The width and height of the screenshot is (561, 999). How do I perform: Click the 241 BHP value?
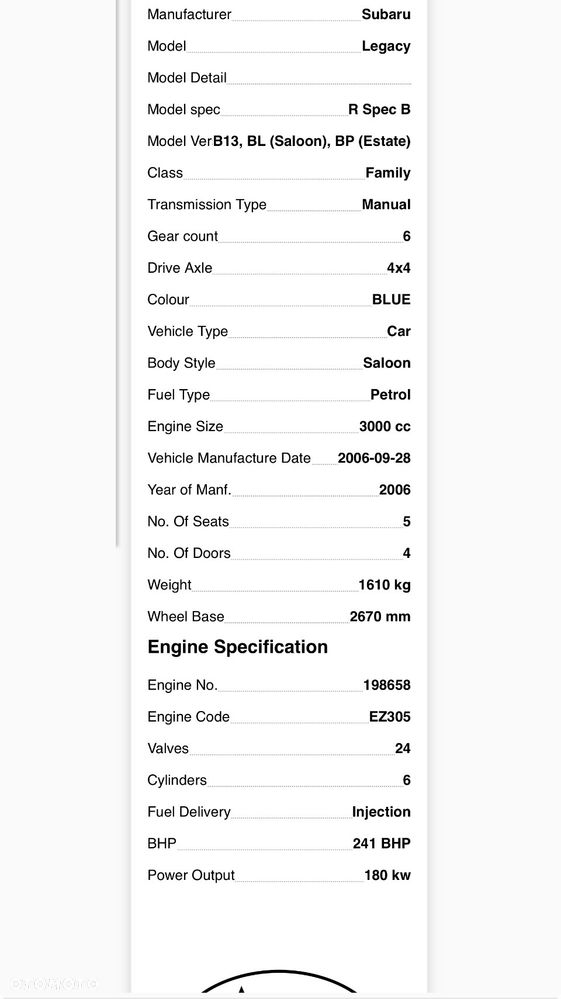coord(381,844)
